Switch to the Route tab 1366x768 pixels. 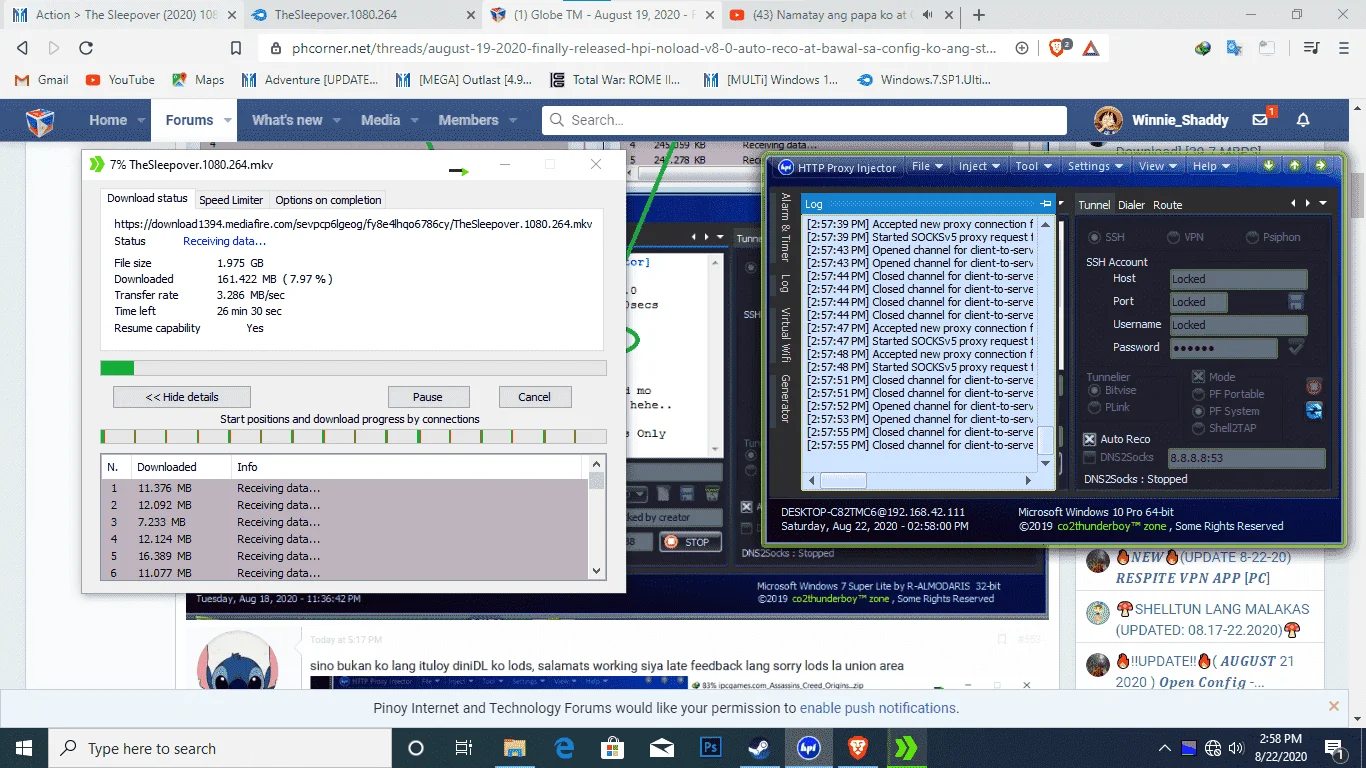coord(1167,205)
